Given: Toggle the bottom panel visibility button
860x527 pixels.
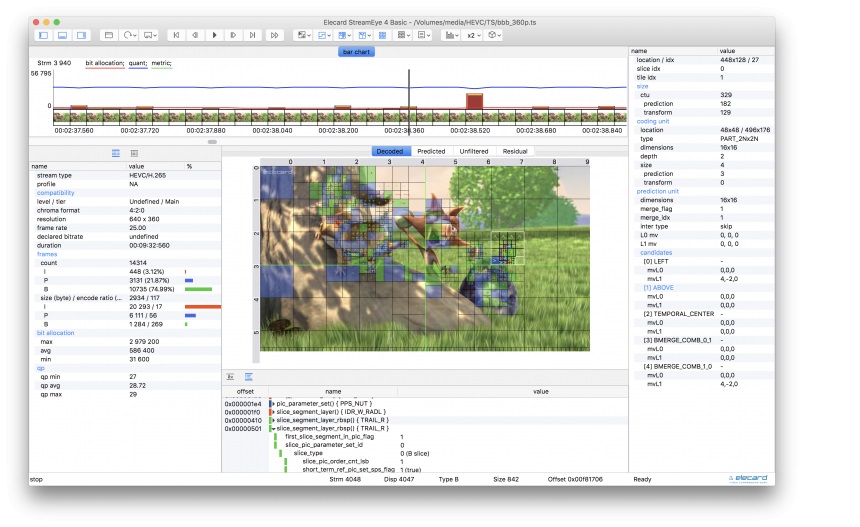Looking at the screenshot, I should (63, 35).
